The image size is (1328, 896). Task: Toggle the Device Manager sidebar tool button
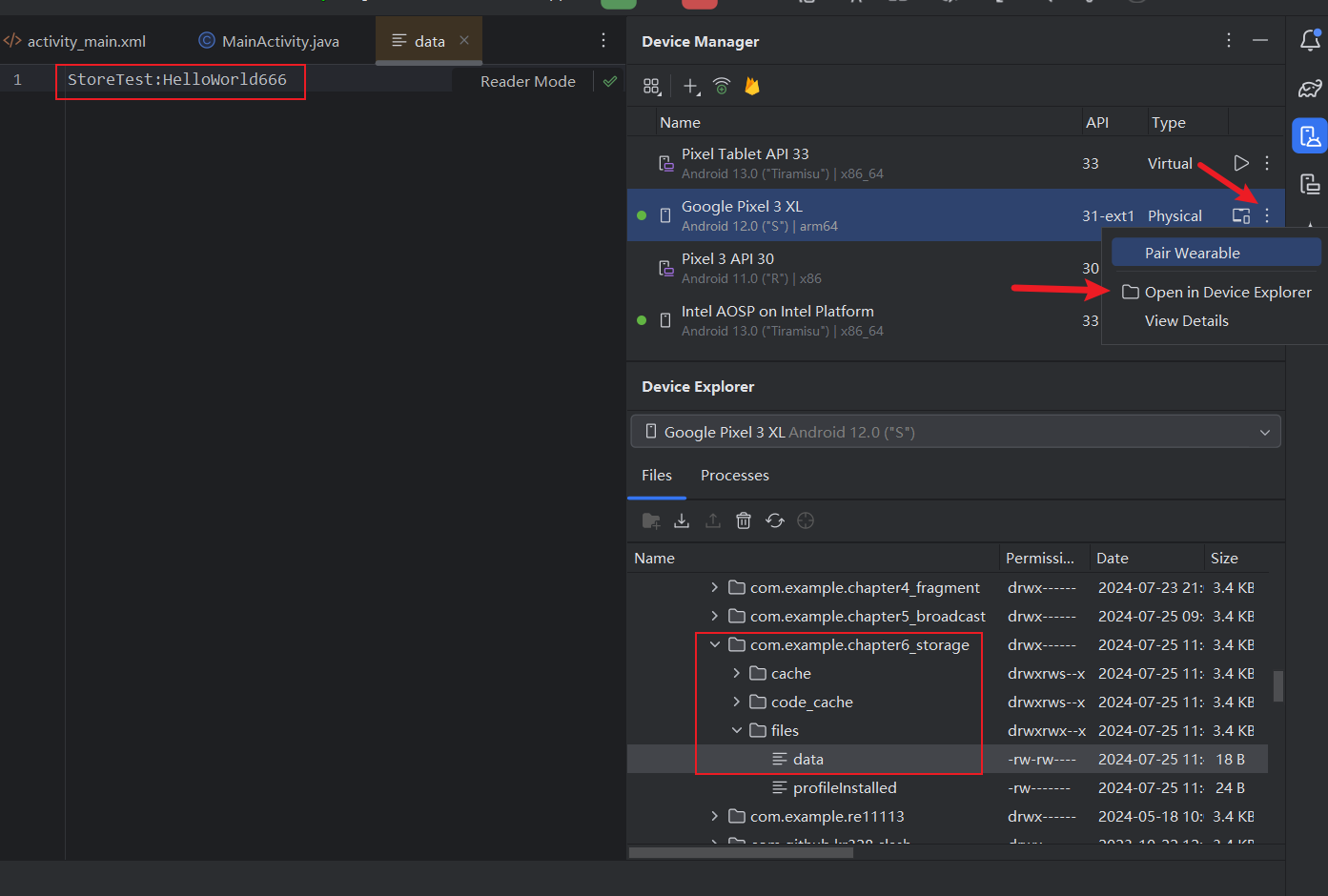pyautogui.click(x=1310, y=136)
